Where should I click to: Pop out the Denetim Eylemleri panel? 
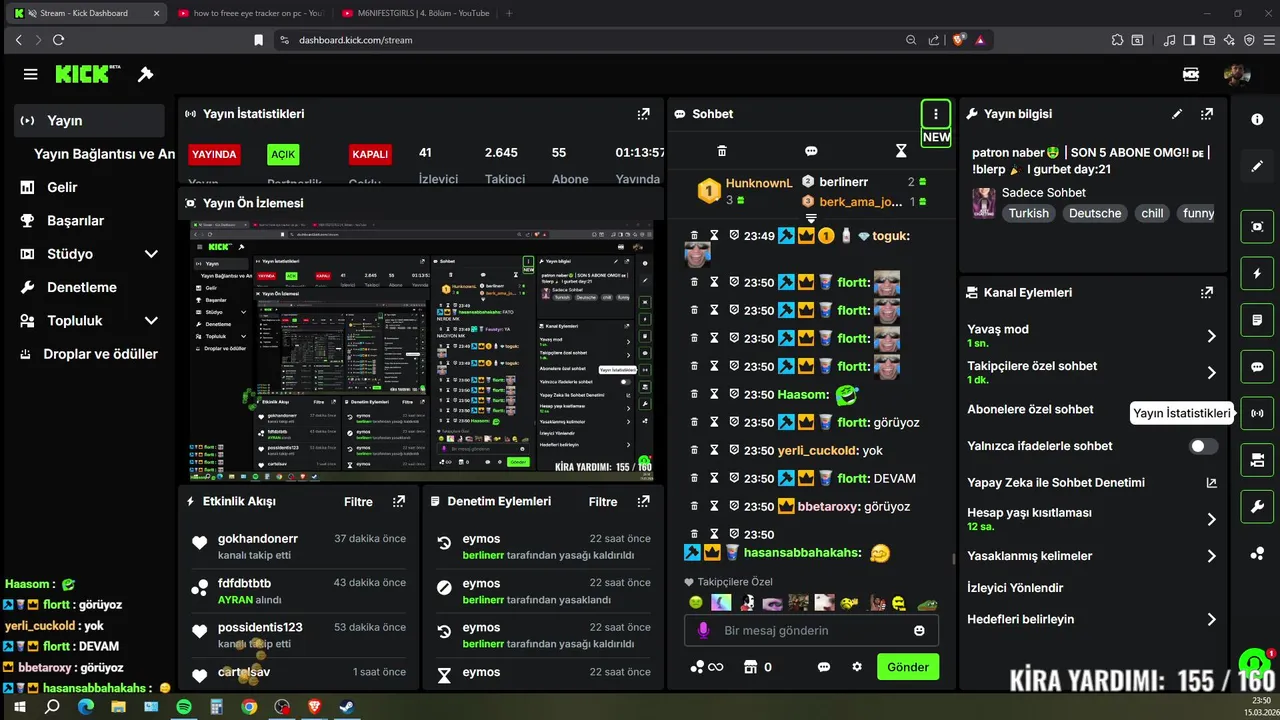click(x=644, y=501)
